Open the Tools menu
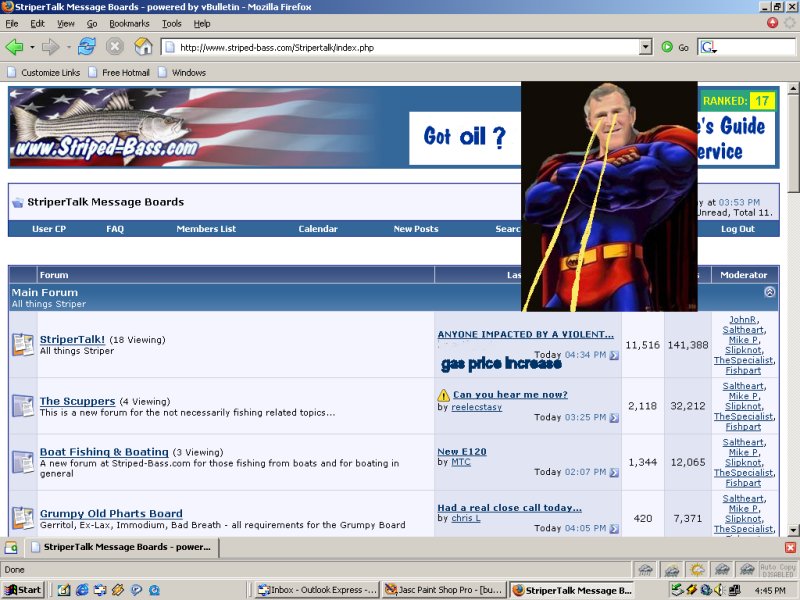 172,23
